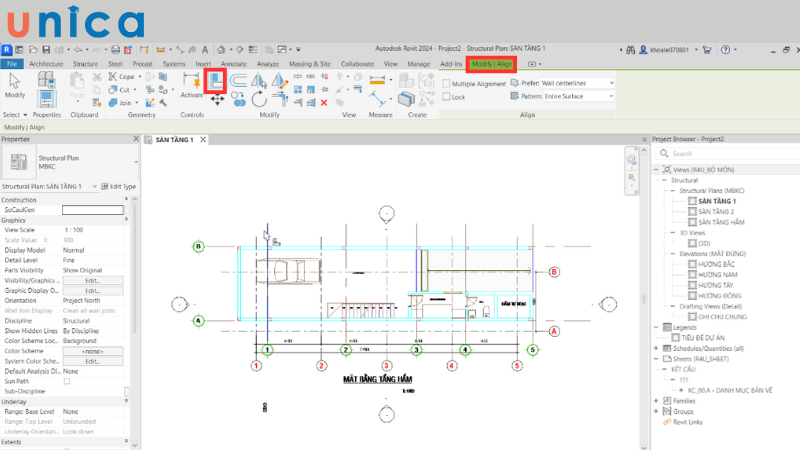Close the SÀN TẦNG 1 view tab
Screen dimensions: 800x450
point(203,139)
